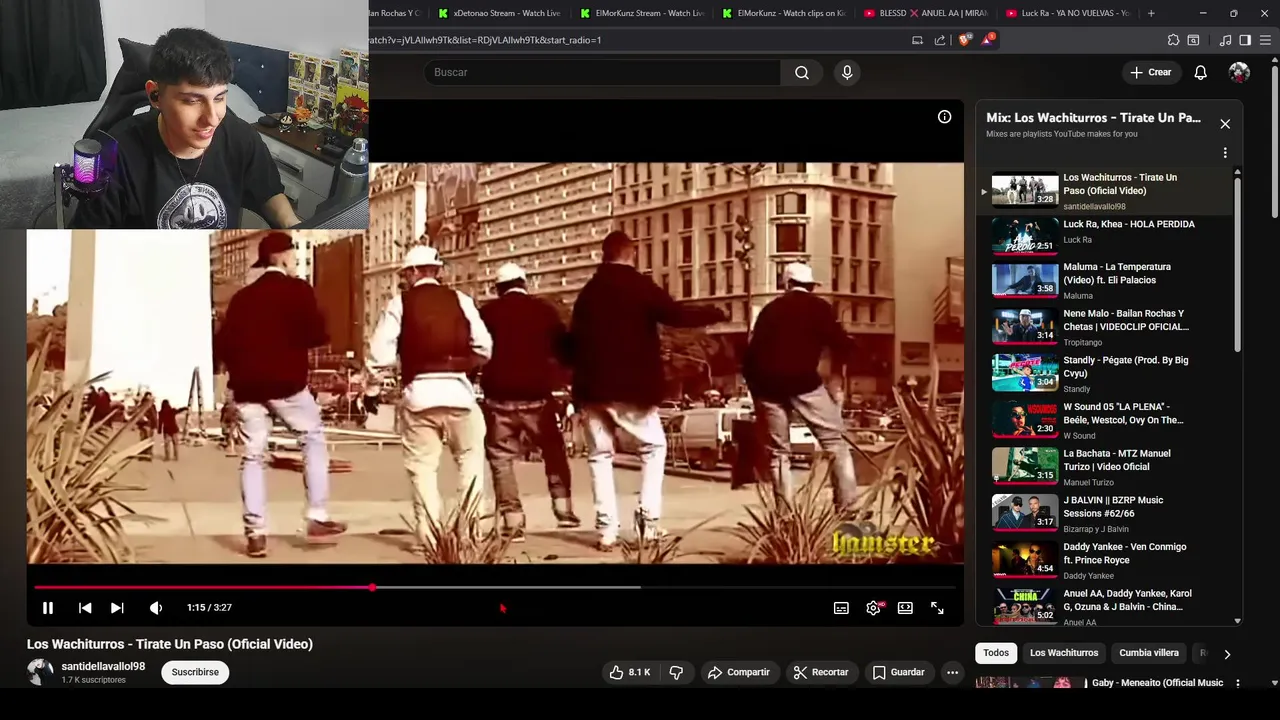Screen dimensions: 1280x720
Task: Go to previous video in player
Action: pyautogui.click(x=85, y=608)
